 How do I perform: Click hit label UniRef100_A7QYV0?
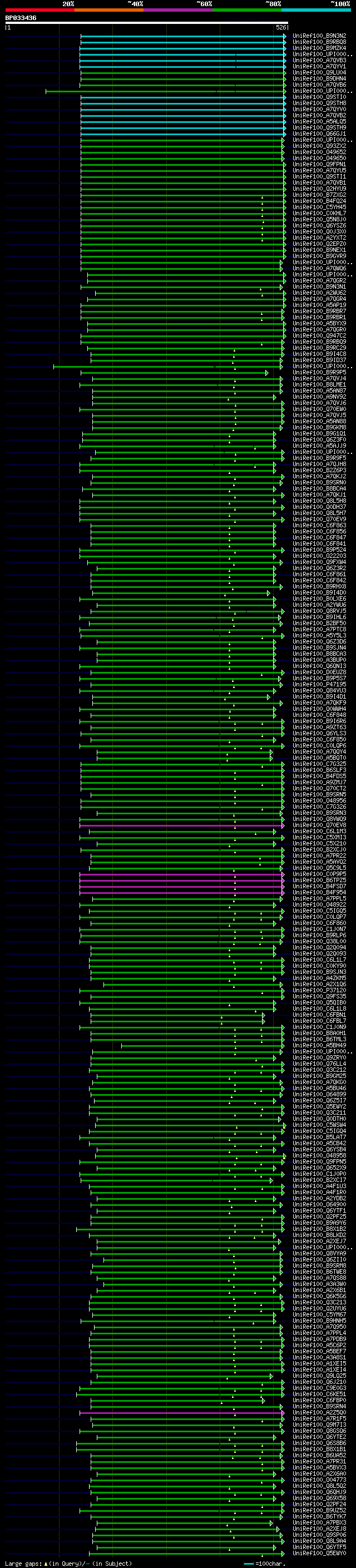point(319,110)
